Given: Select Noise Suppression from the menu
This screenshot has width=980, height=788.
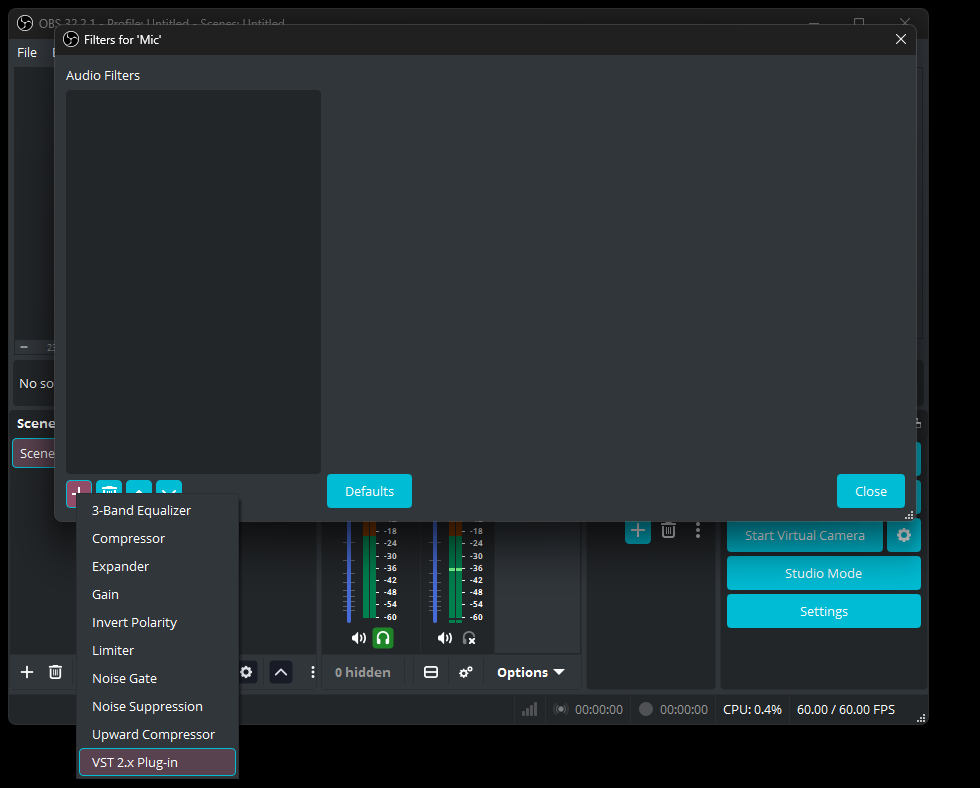Looking at the screenshot, I should pos(157,707).
